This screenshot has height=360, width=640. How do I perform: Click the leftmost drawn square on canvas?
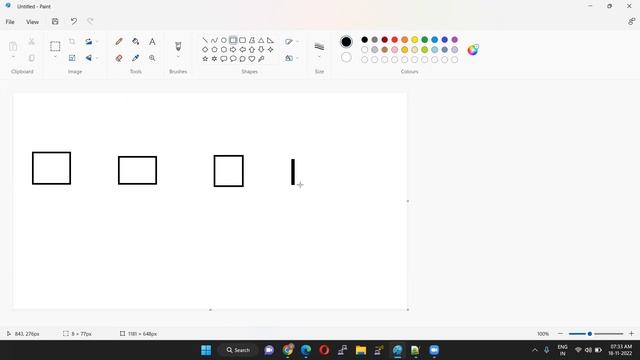coord(51,168)
